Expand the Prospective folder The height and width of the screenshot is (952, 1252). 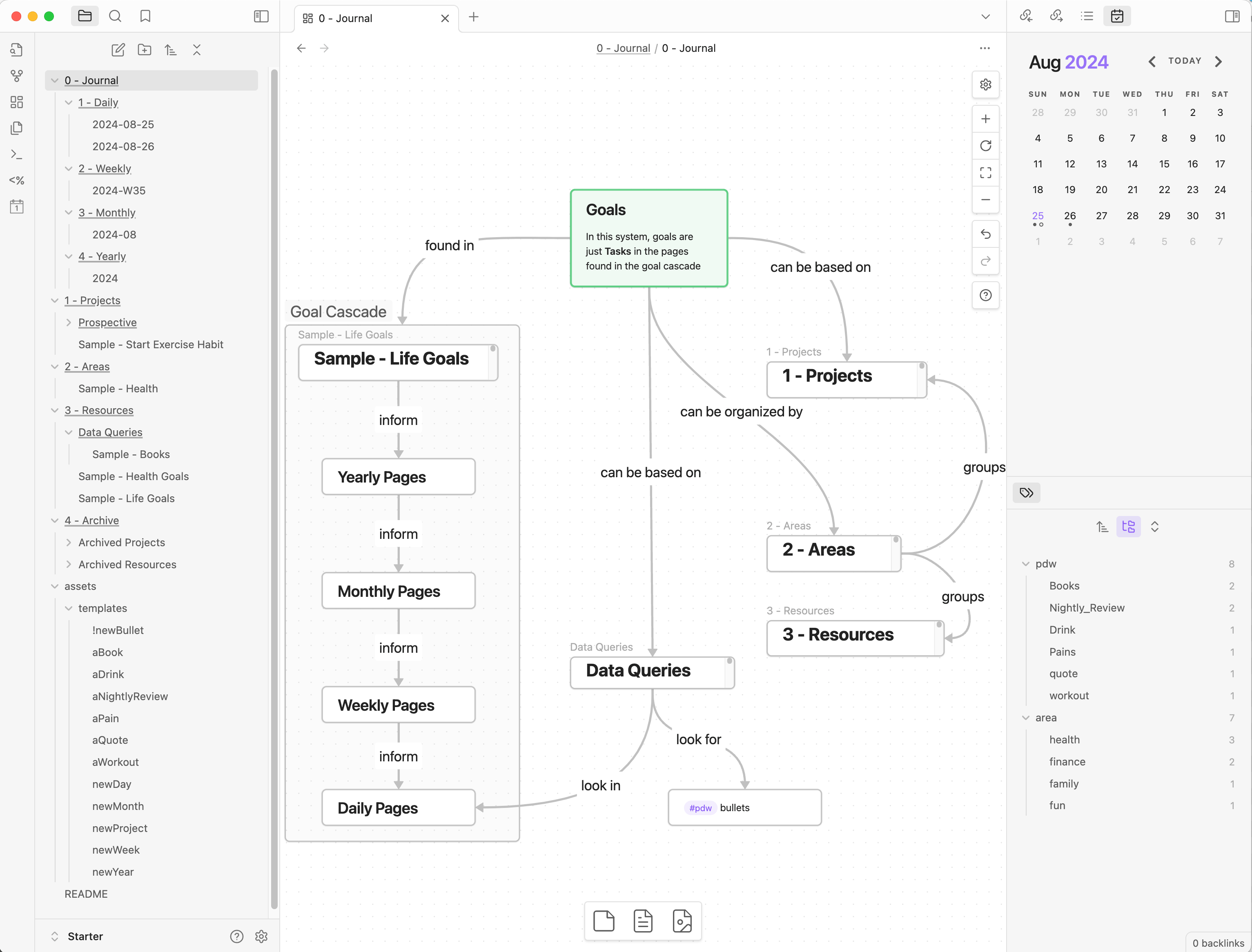[x=69, y=323]
